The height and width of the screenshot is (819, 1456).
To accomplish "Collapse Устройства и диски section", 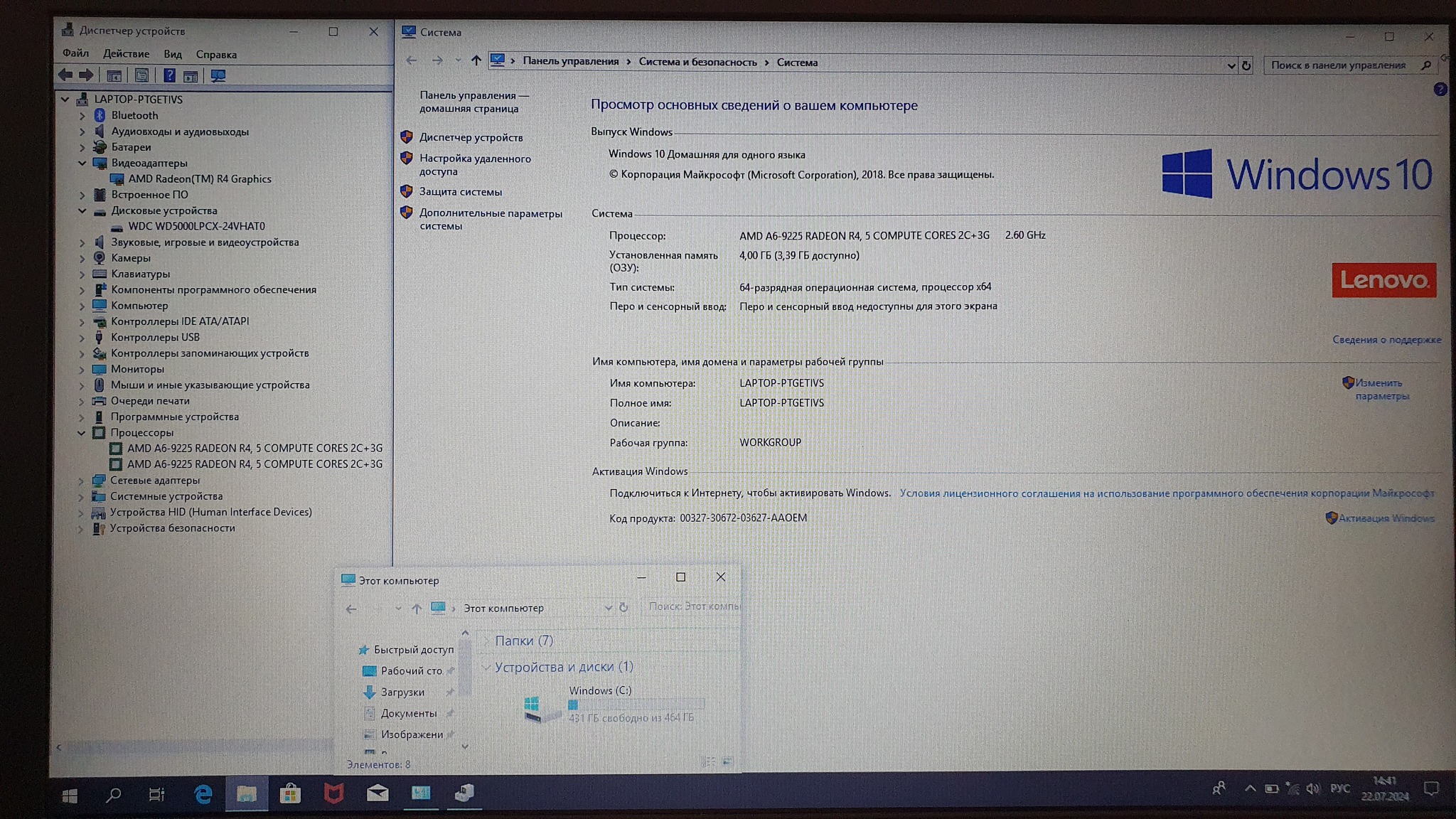I will point(486,668).
